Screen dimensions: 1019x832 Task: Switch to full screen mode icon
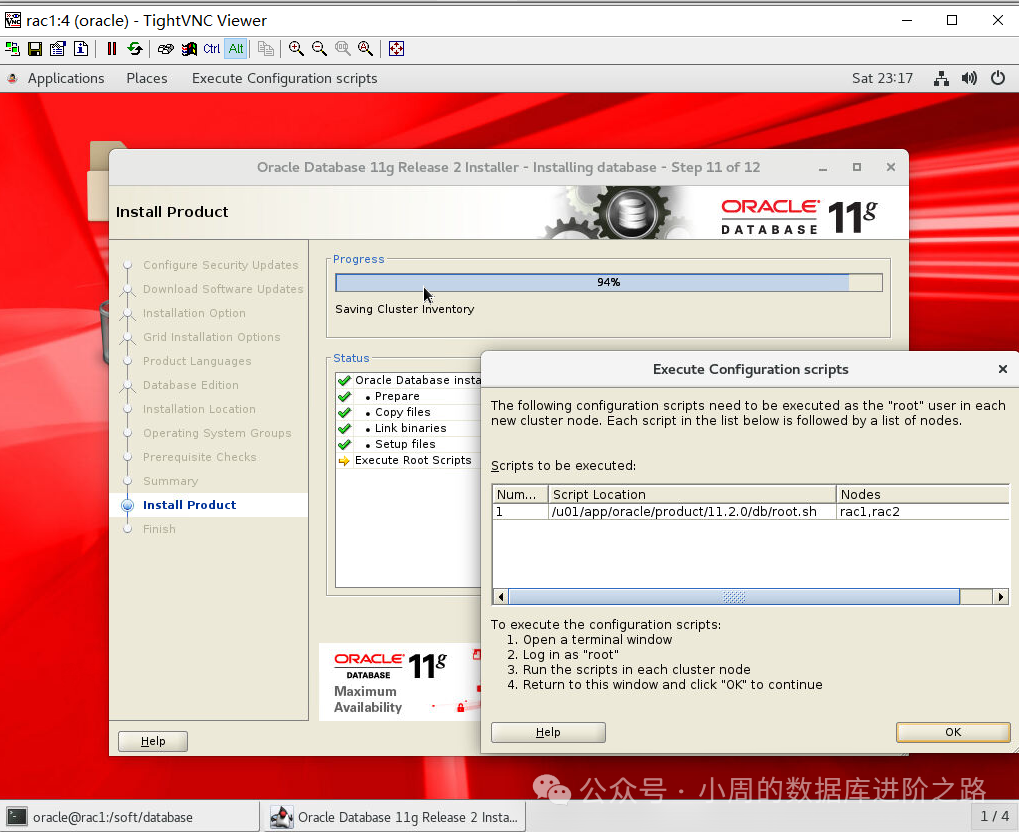(x=396, y=49)
